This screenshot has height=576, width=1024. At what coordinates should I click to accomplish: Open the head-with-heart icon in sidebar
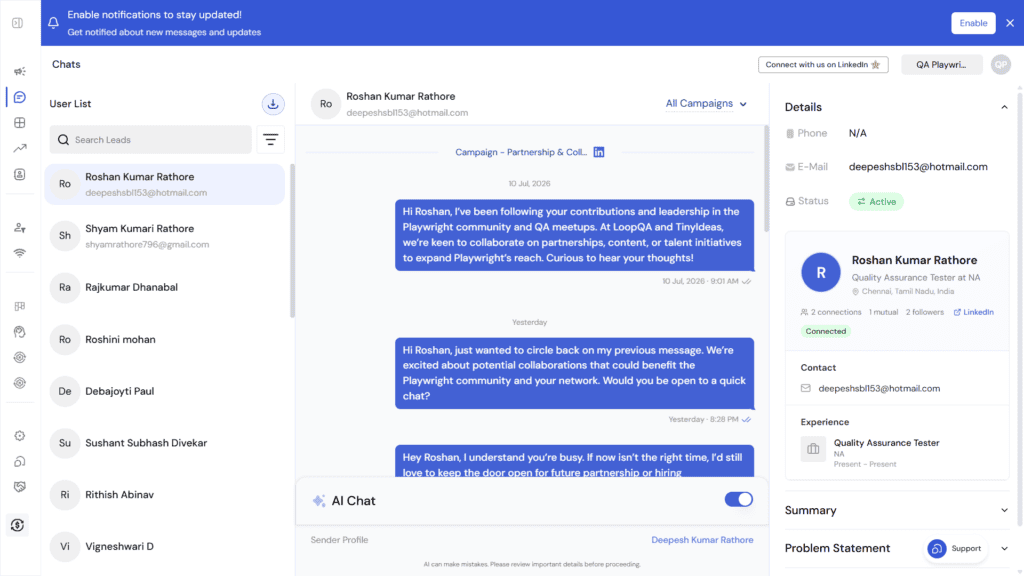pyautogui.click(x=20, y=332)
